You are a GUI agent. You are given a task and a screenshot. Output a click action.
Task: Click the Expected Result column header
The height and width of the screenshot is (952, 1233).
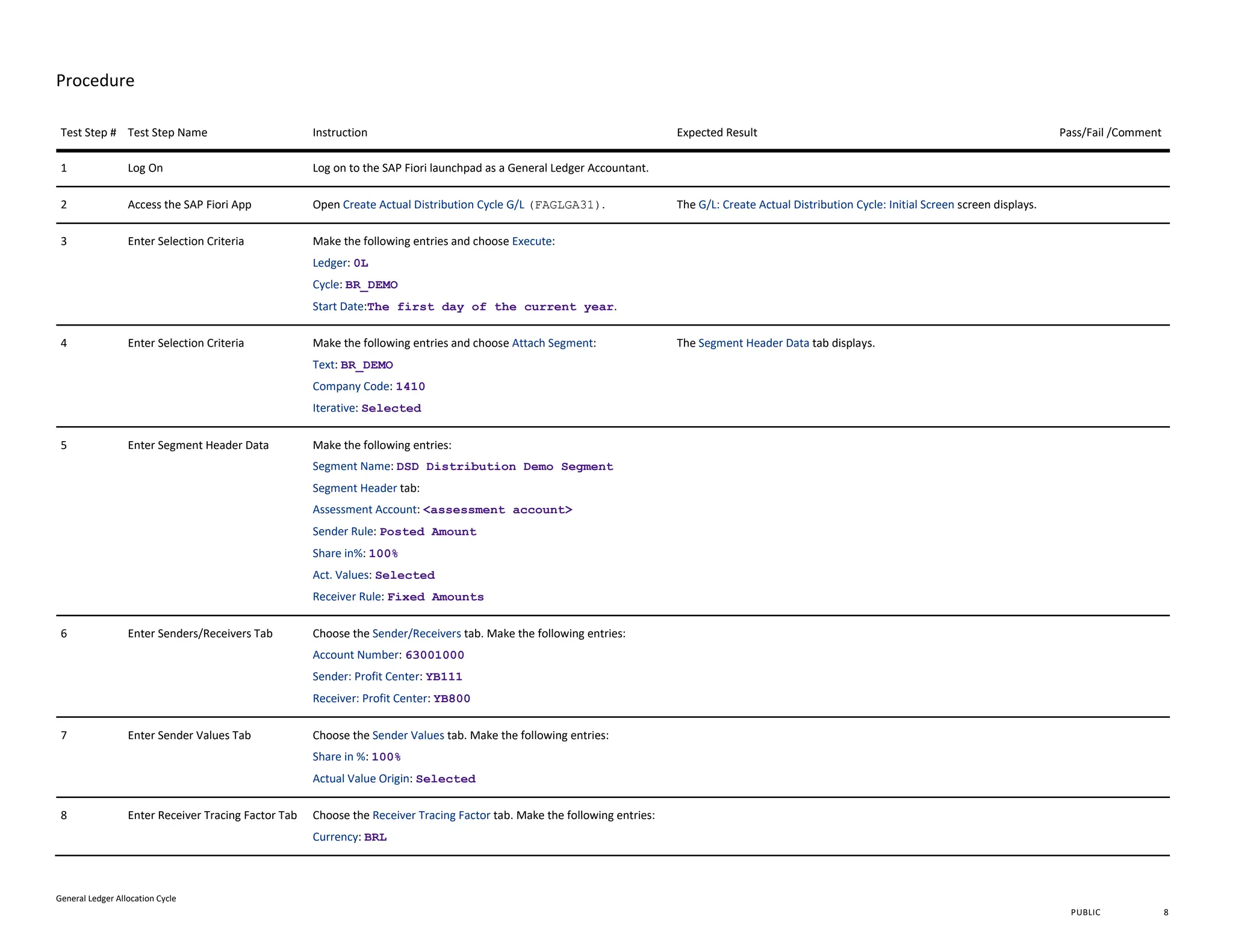716,132
